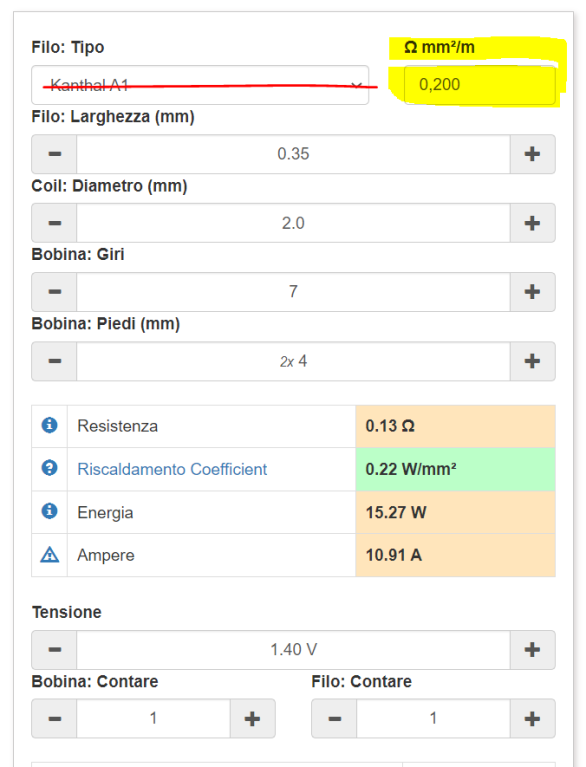
Task: Click info icon beside Energia
Action: (x=49, y=511)
